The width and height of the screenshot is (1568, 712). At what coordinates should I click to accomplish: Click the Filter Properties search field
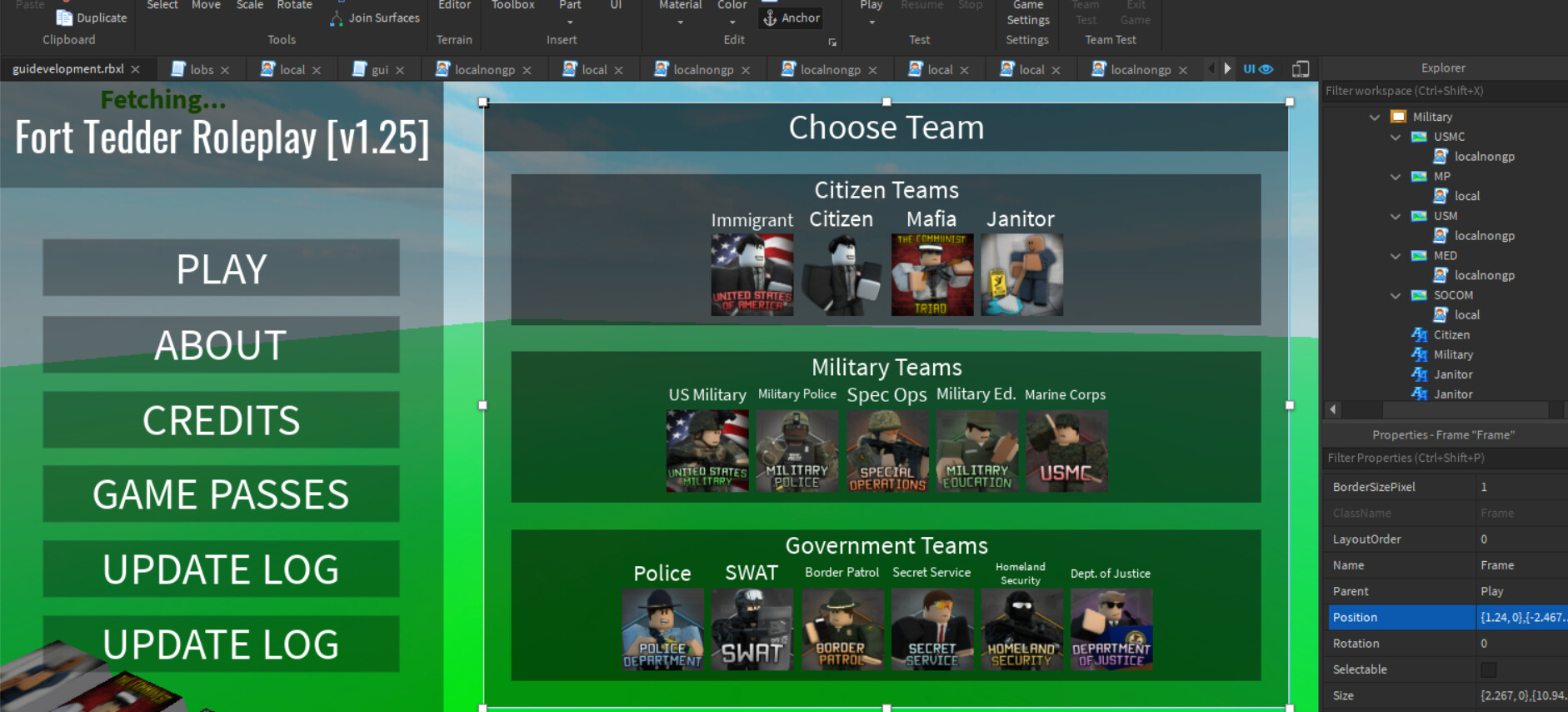coord(1445,458)
